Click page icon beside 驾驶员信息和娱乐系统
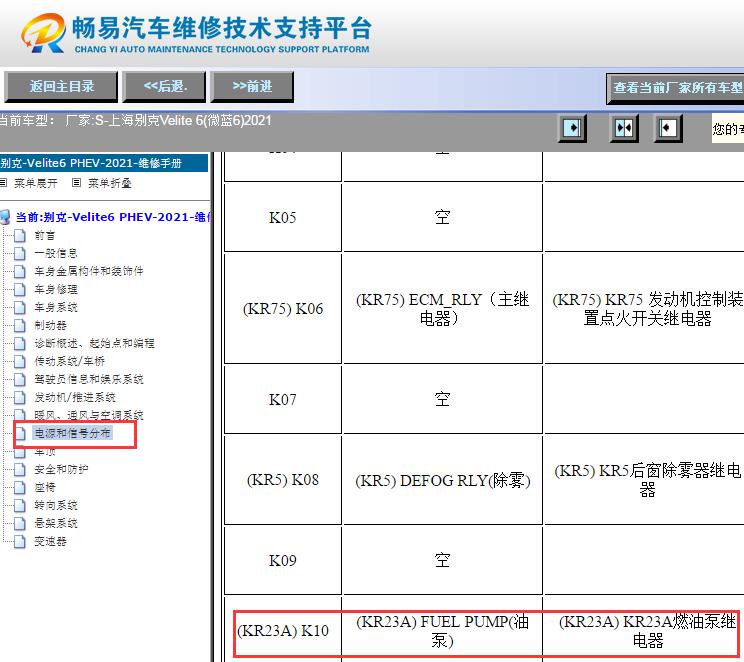Screen dimensions: 744x662 [x=19, y=380]
